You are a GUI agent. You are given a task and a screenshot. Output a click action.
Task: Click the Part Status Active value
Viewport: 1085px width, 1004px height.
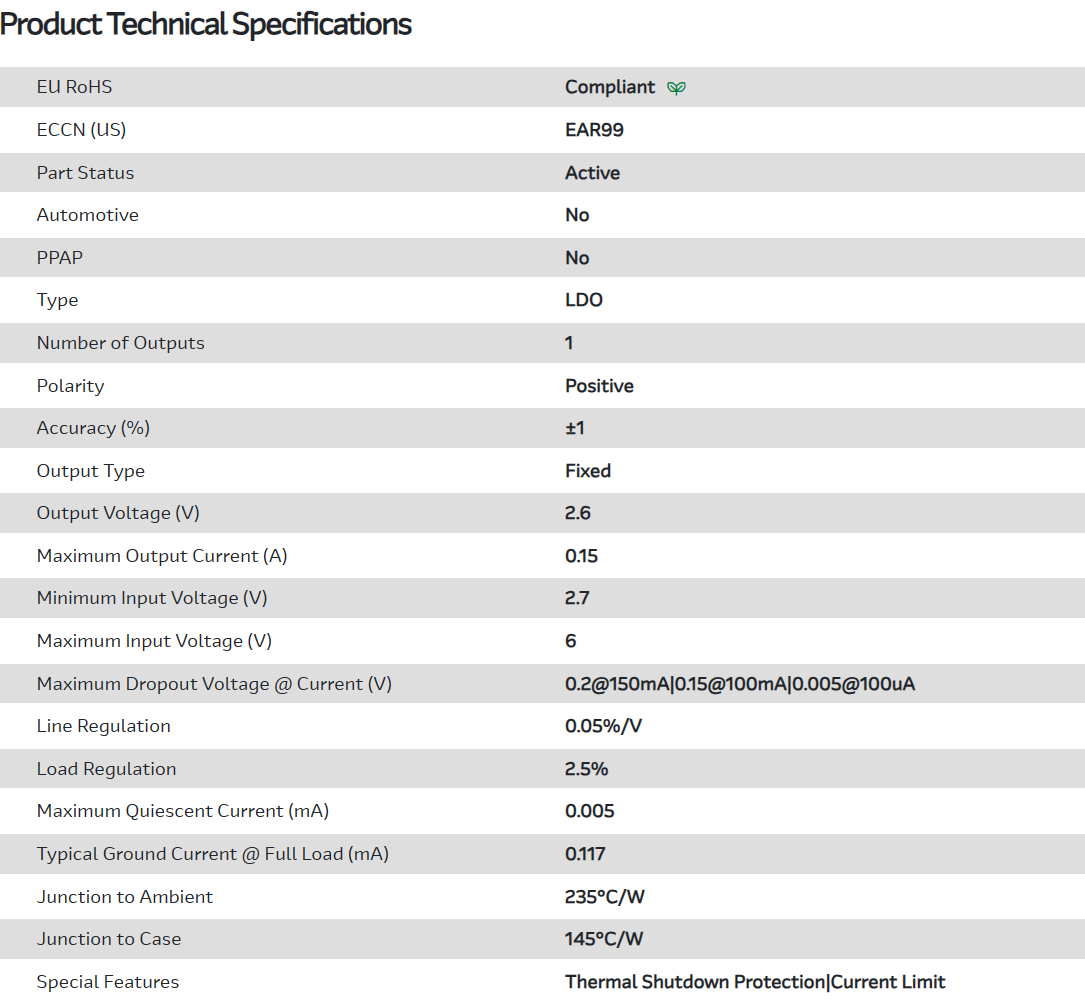click(592, 173)
